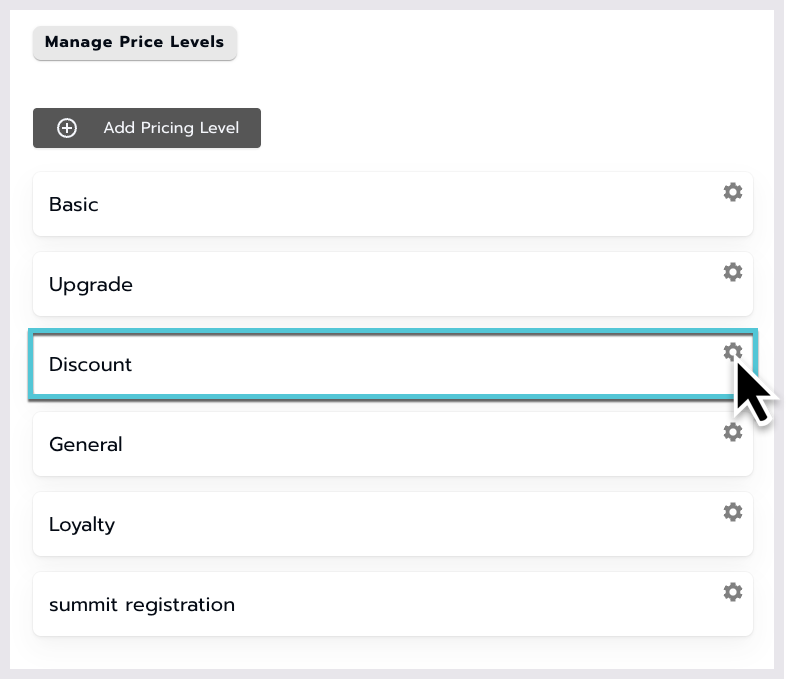
Task: Select the Upgrade pricing level row
Action: [393, 284]
